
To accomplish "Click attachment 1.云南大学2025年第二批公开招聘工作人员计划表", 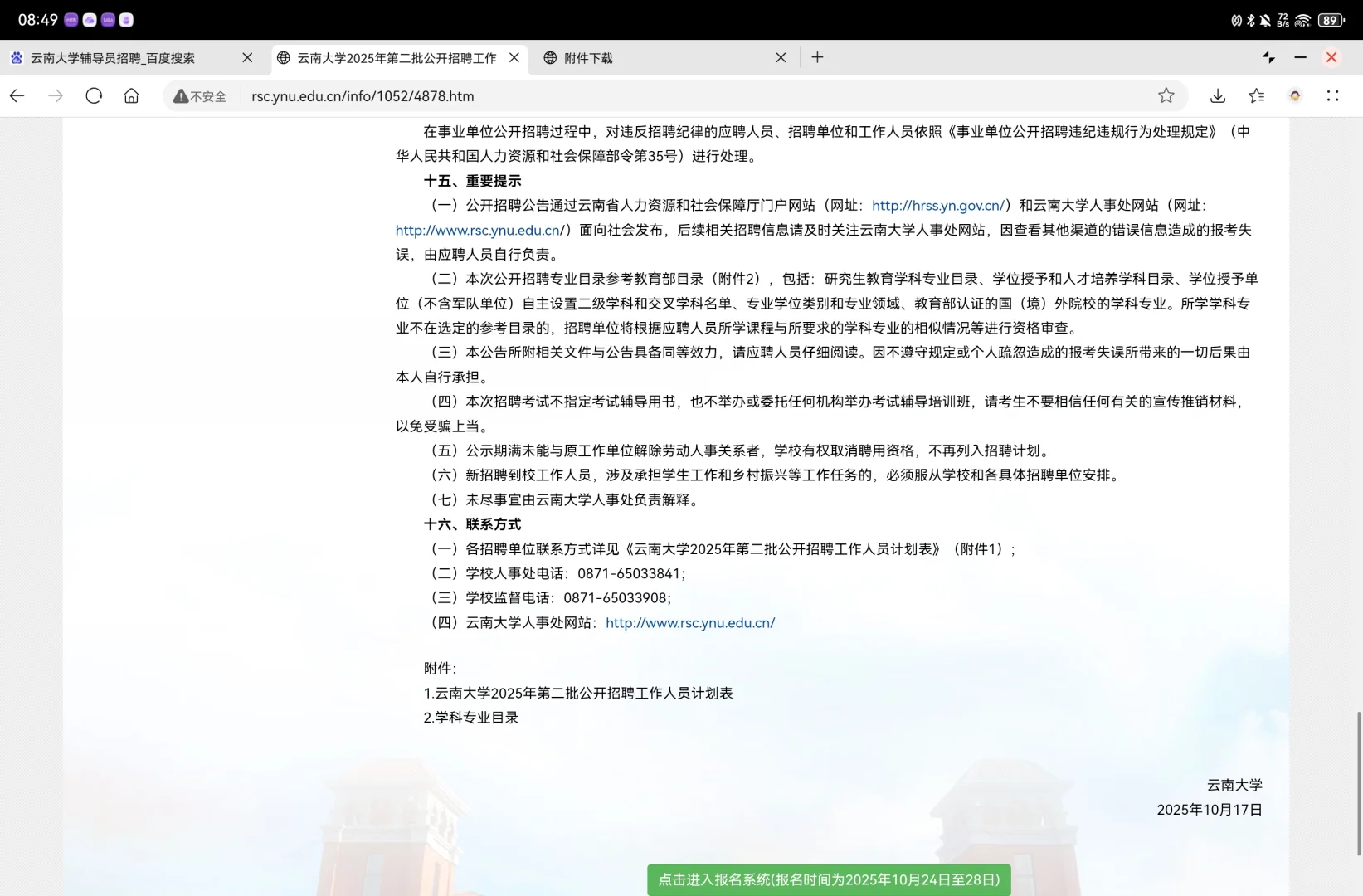I will (x=578, y=694).
